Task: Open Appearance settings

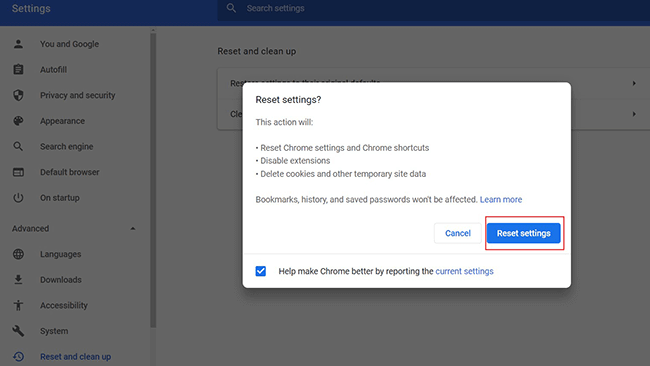Action: pos(62,121)
